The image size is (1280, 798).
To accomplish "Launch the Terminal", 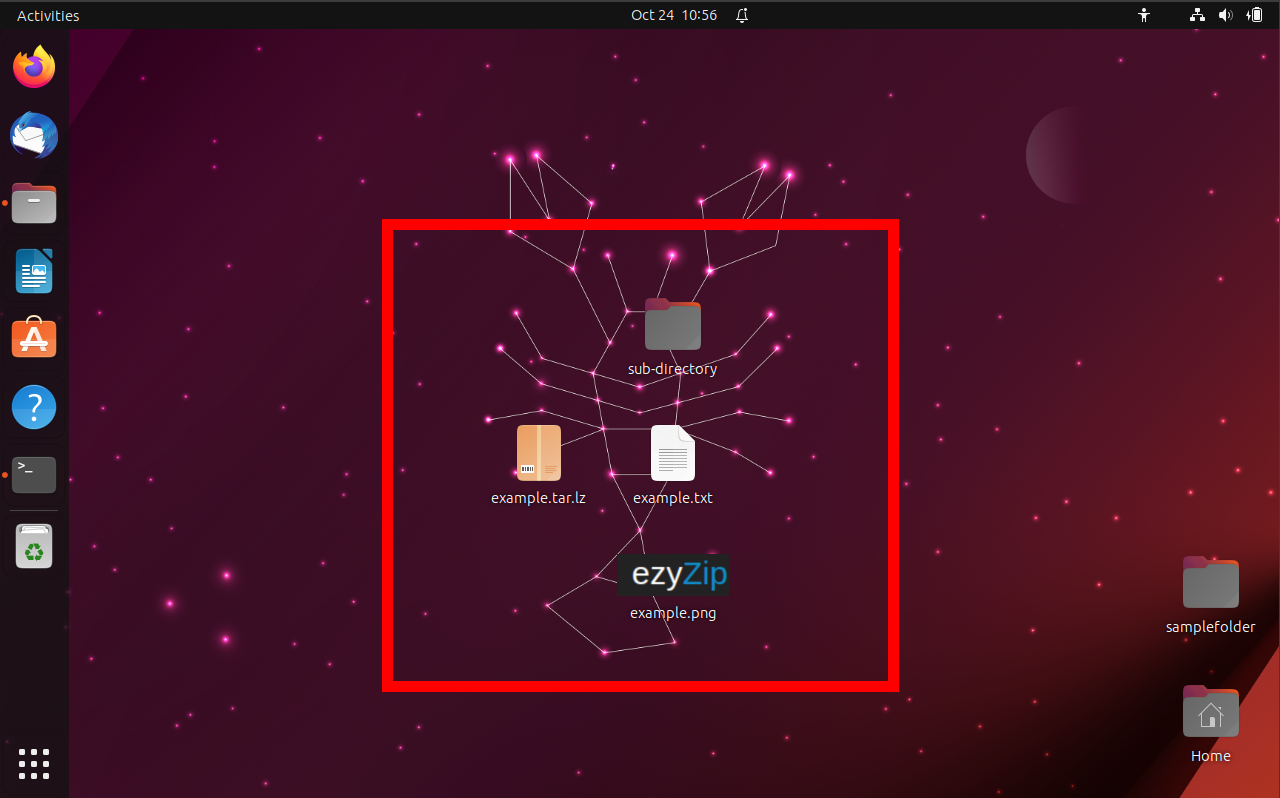I will [33, 475].
